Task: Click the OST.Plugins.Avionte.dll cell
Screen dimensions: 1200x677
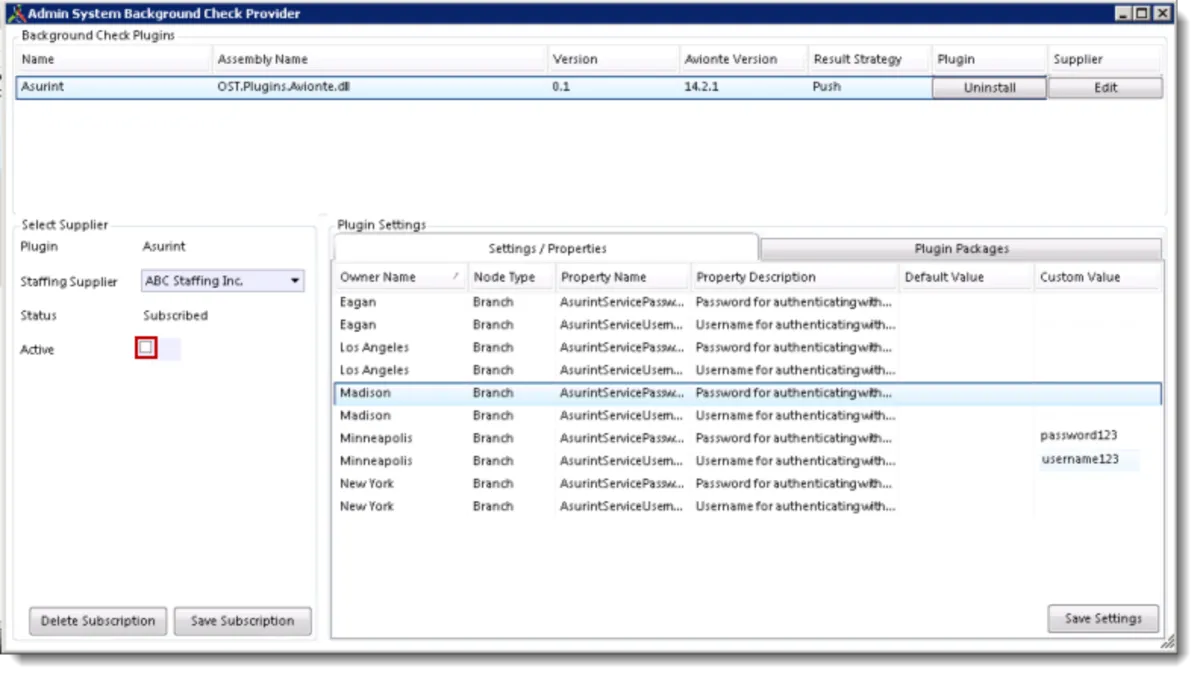Action: [x=284, y=87]
